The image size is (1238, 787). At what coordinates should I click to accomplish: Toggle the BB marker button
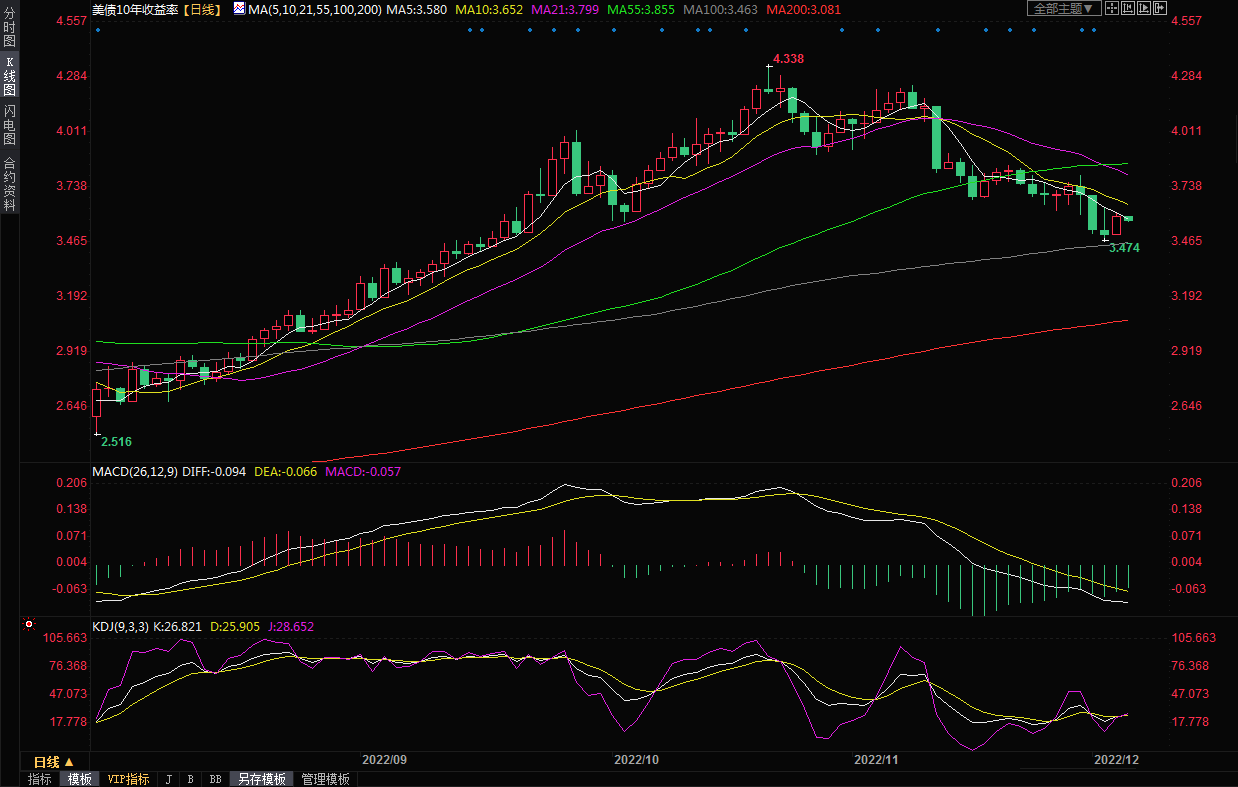(215, 779)
